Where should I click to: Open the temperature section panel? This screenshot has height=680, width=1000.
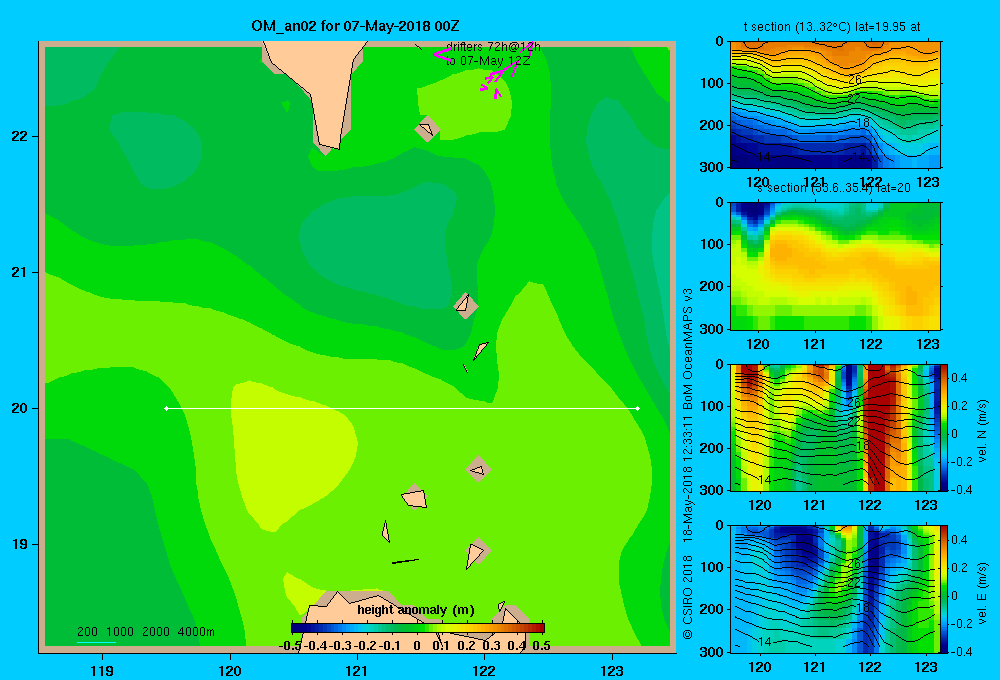click(835, 105)
